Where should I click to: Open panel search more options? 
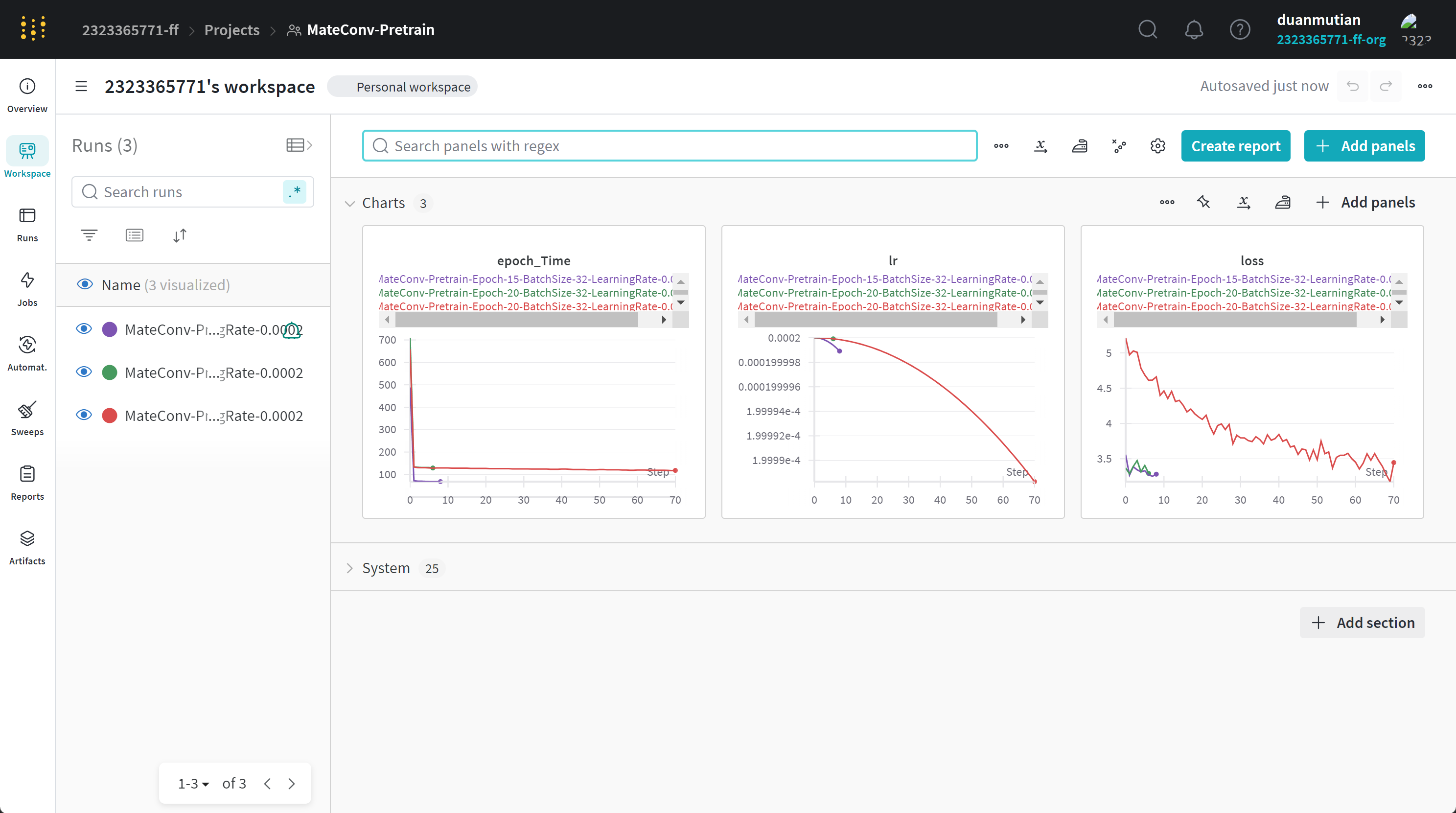[x=1001, y=146]
